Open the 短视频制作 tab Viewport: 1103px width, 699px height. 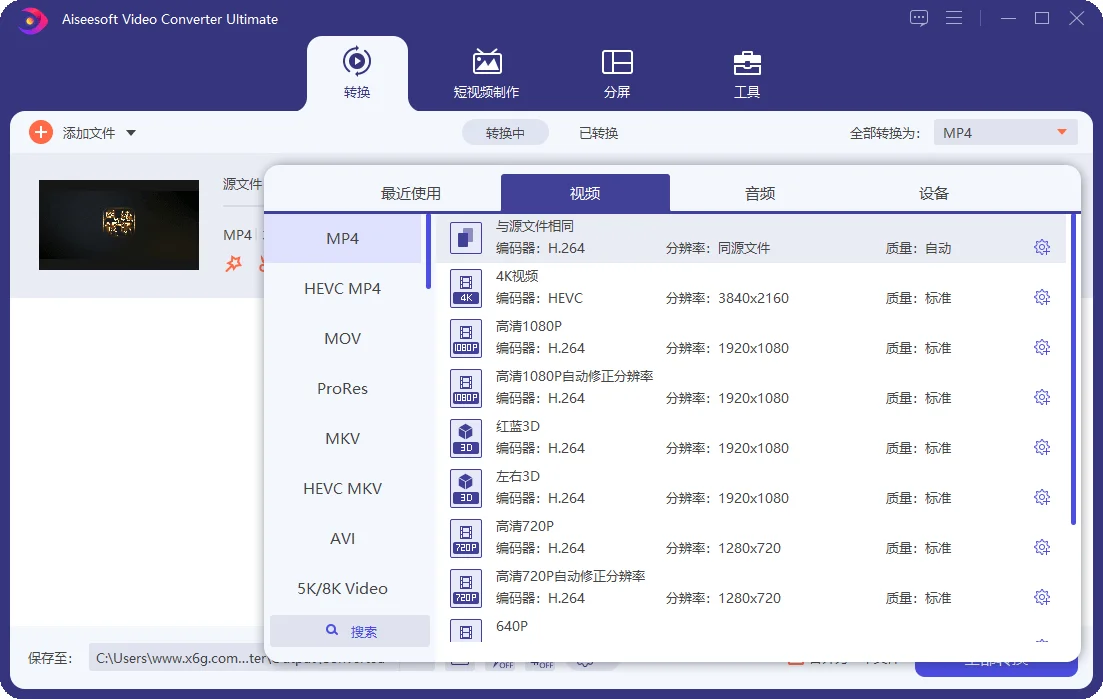pos(487,73)
